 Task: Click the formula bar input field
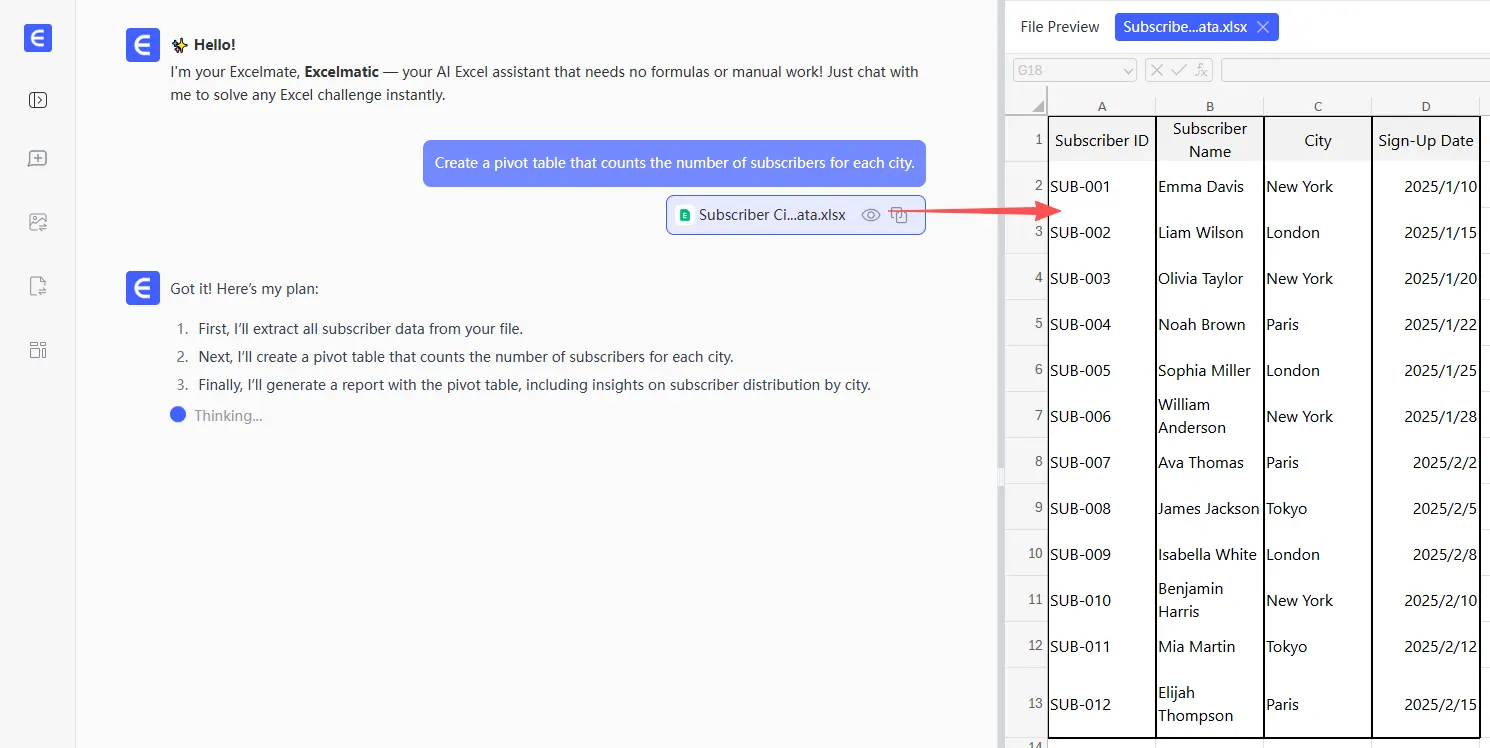click(1354, 70)
